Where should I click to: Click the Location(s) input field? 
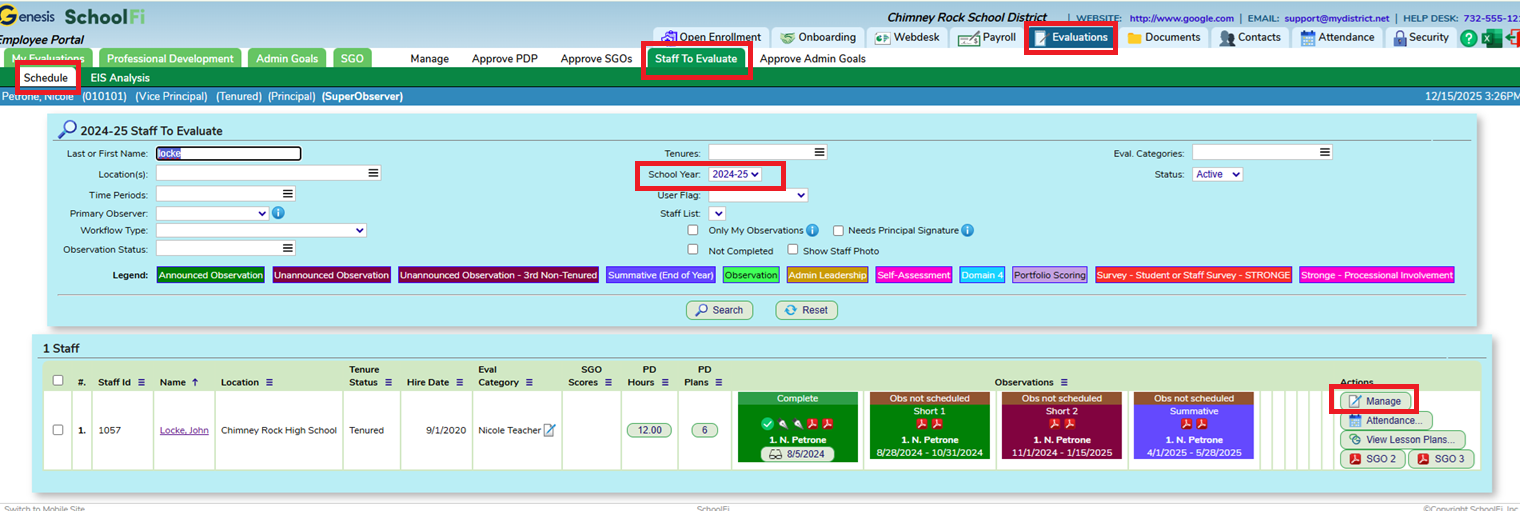click(268, 173)
